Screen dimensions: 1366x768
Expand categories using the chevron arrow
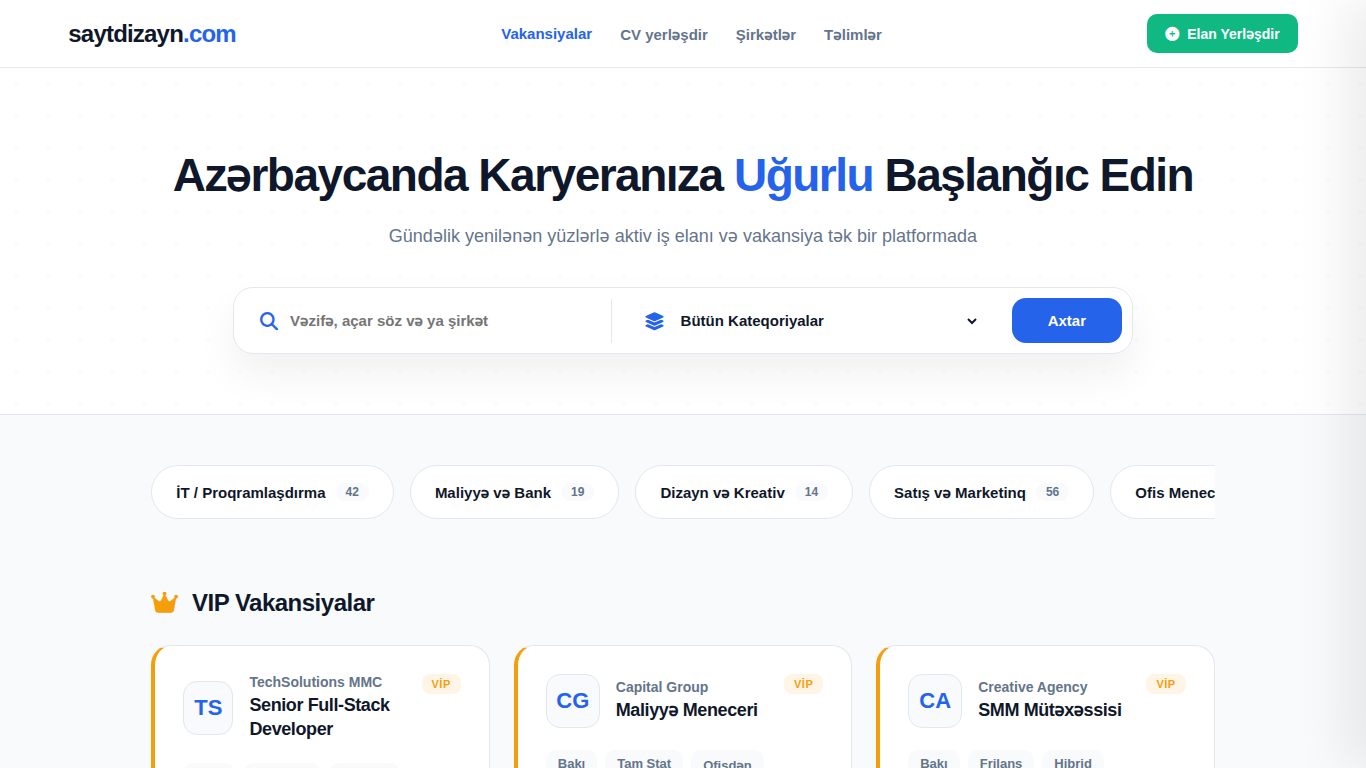pyautogui.click(x=972, y=321)
